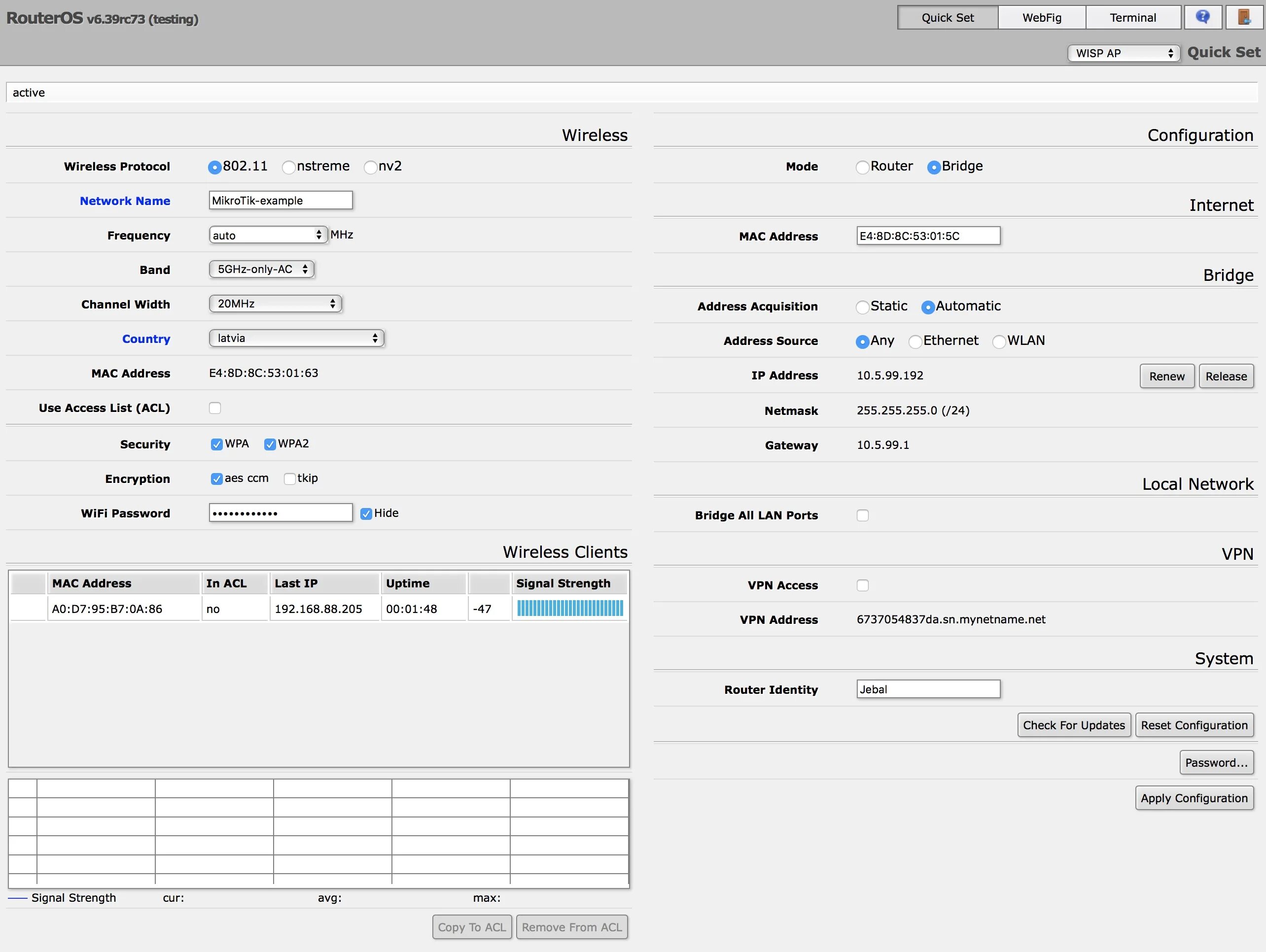This screenshot has width=1266, height=952.
Task: Enable Bridge All LAN Ports checkbox
Action: [x=862, y=515]
